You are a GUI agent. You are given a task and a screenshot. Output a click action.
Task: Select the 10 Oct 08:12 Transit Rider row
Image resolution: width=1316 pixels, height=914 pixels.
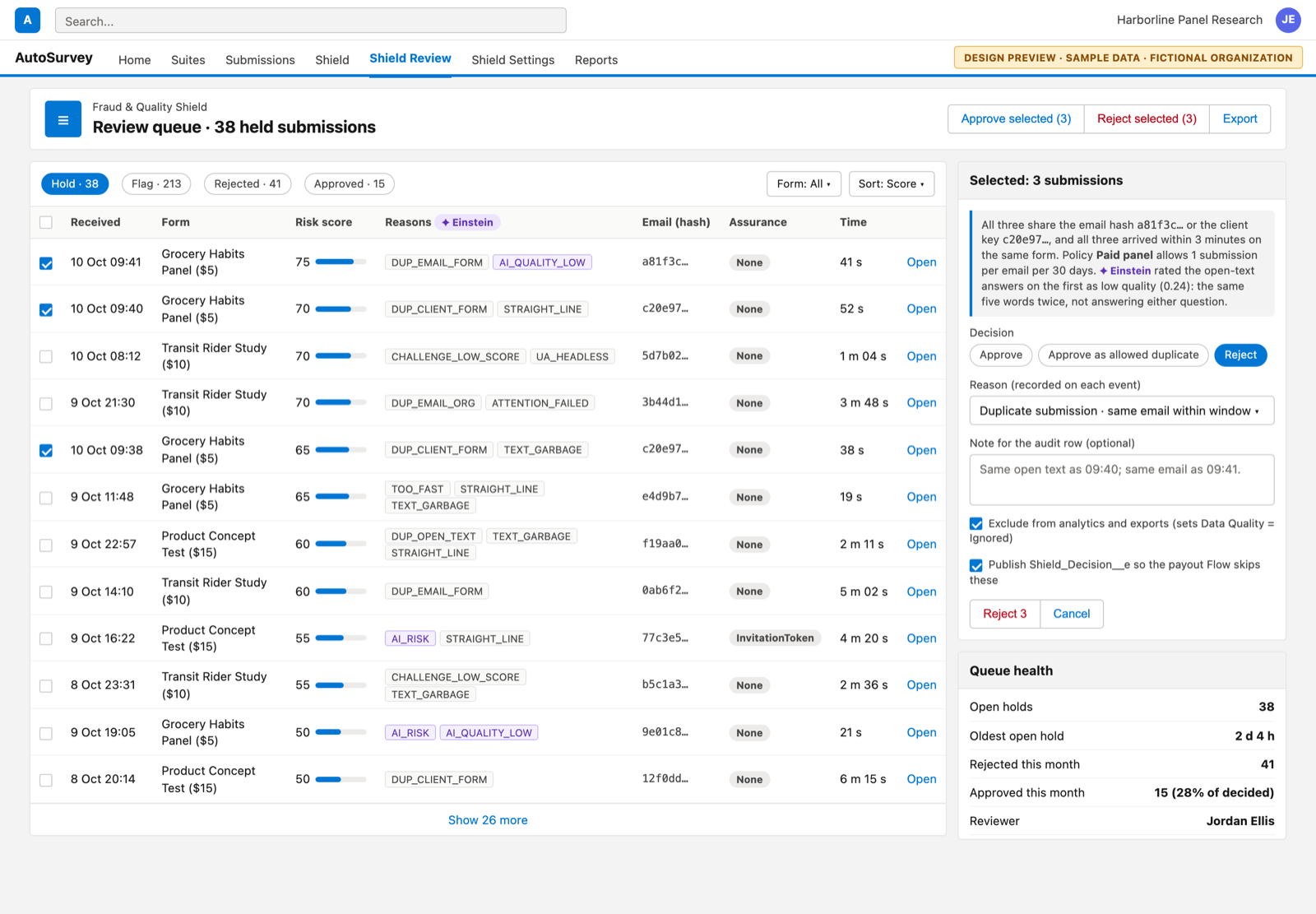(46, 356)
